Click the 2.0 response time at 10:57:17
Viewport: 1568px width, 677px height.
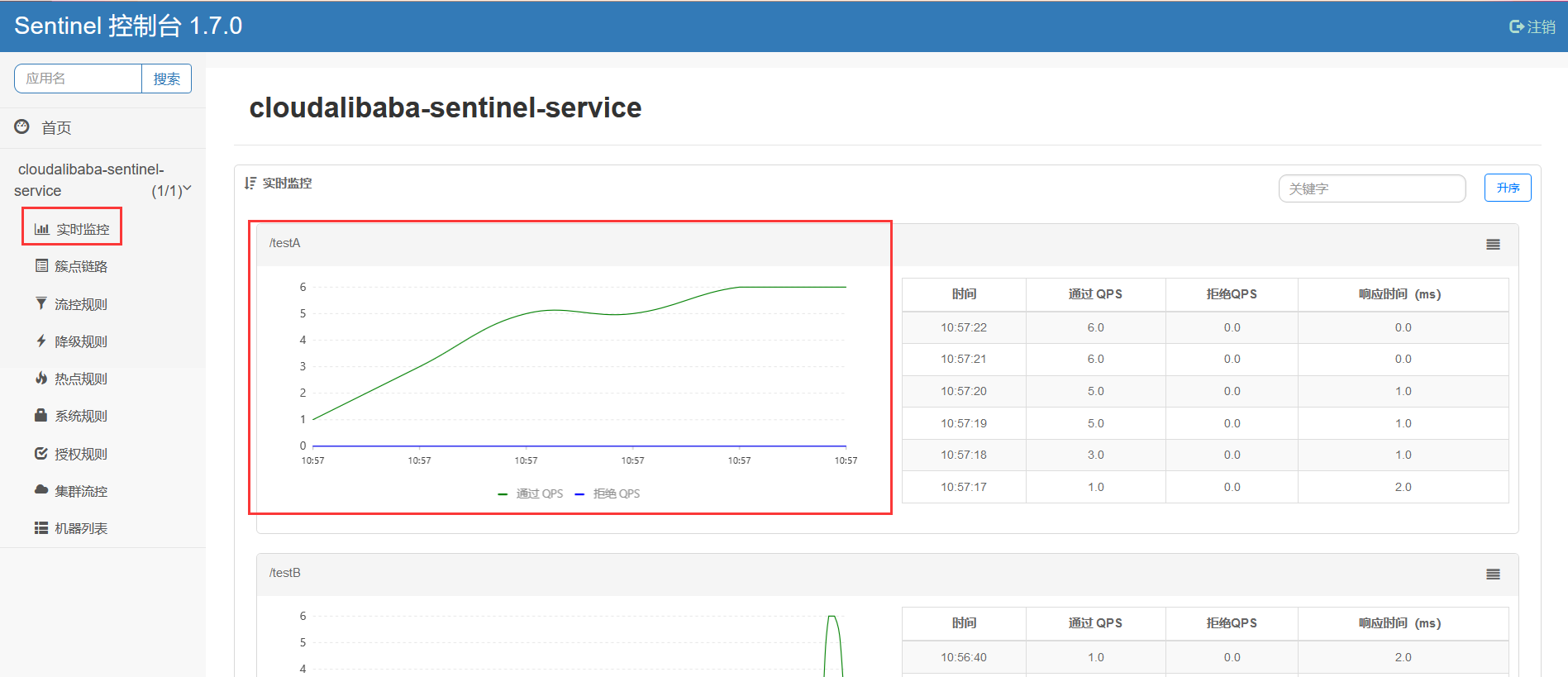pos(1403,487)
